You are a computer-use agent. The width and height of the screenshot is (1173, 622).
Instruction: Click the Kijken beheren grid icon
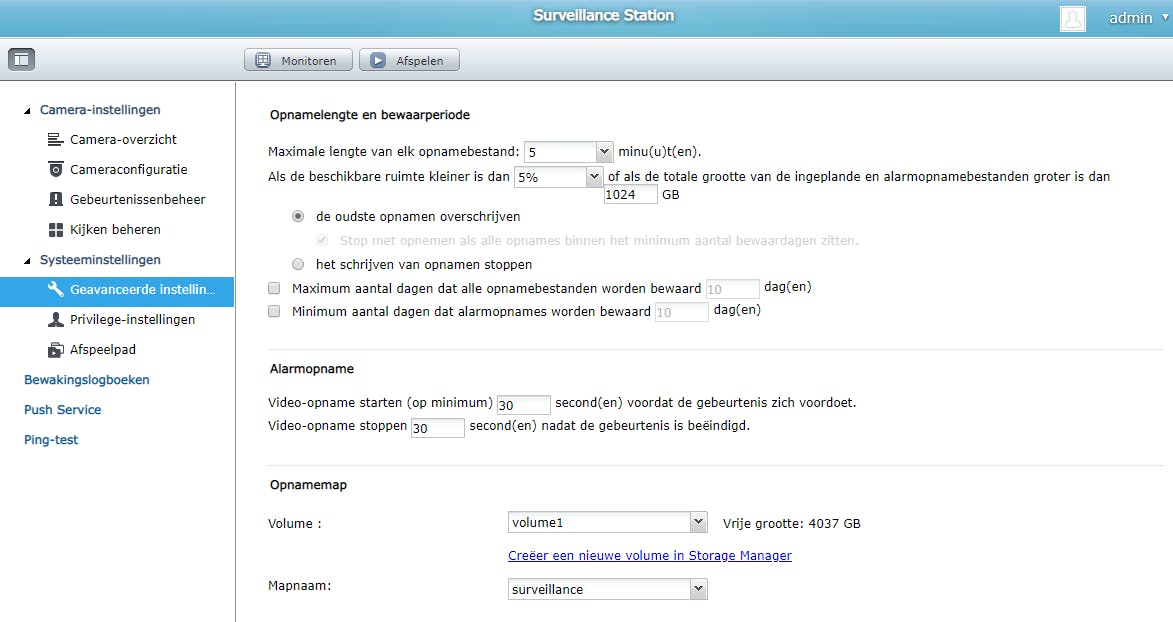[58, 229]
